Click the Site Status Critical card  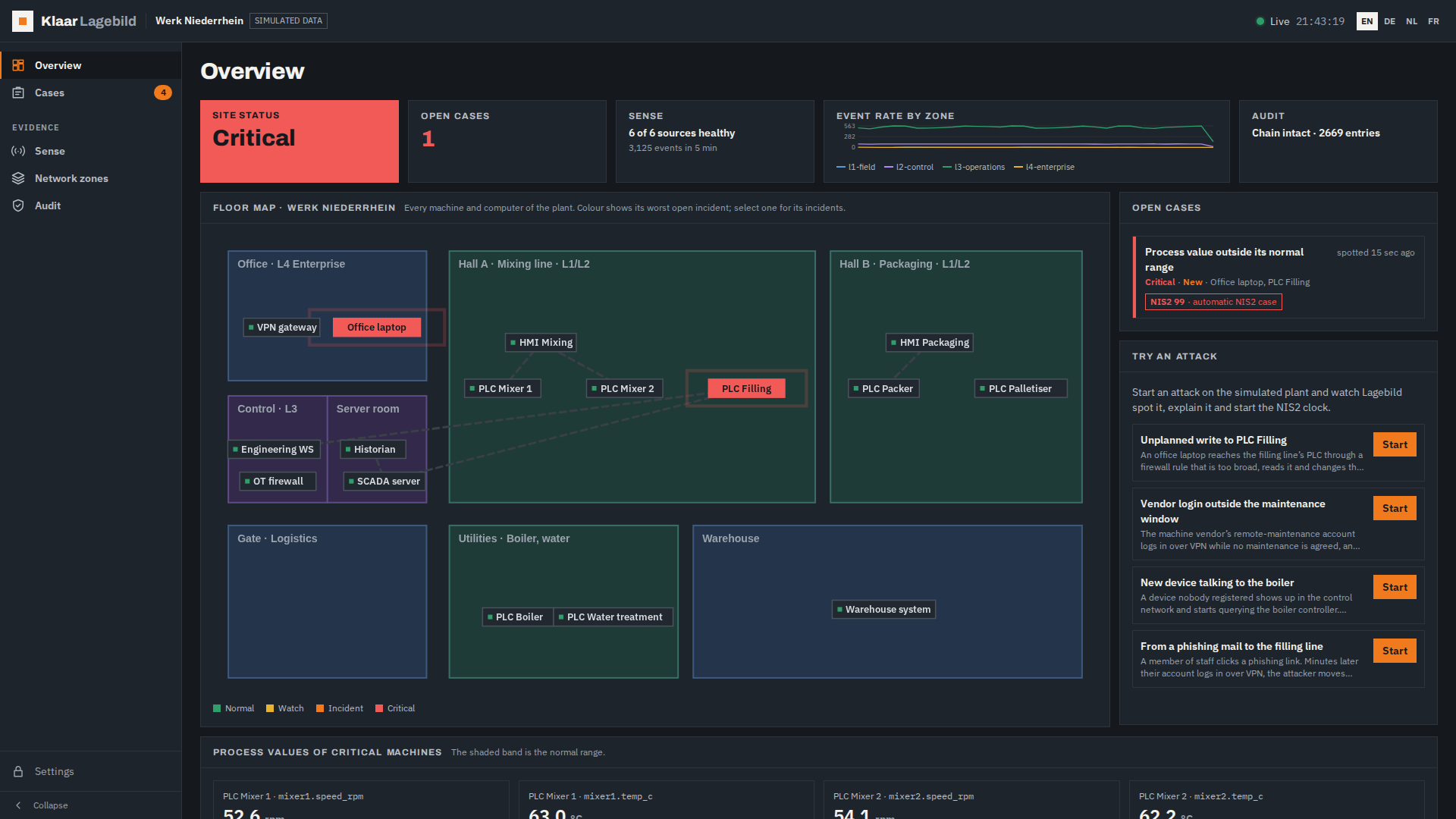(x=300, y=141)
